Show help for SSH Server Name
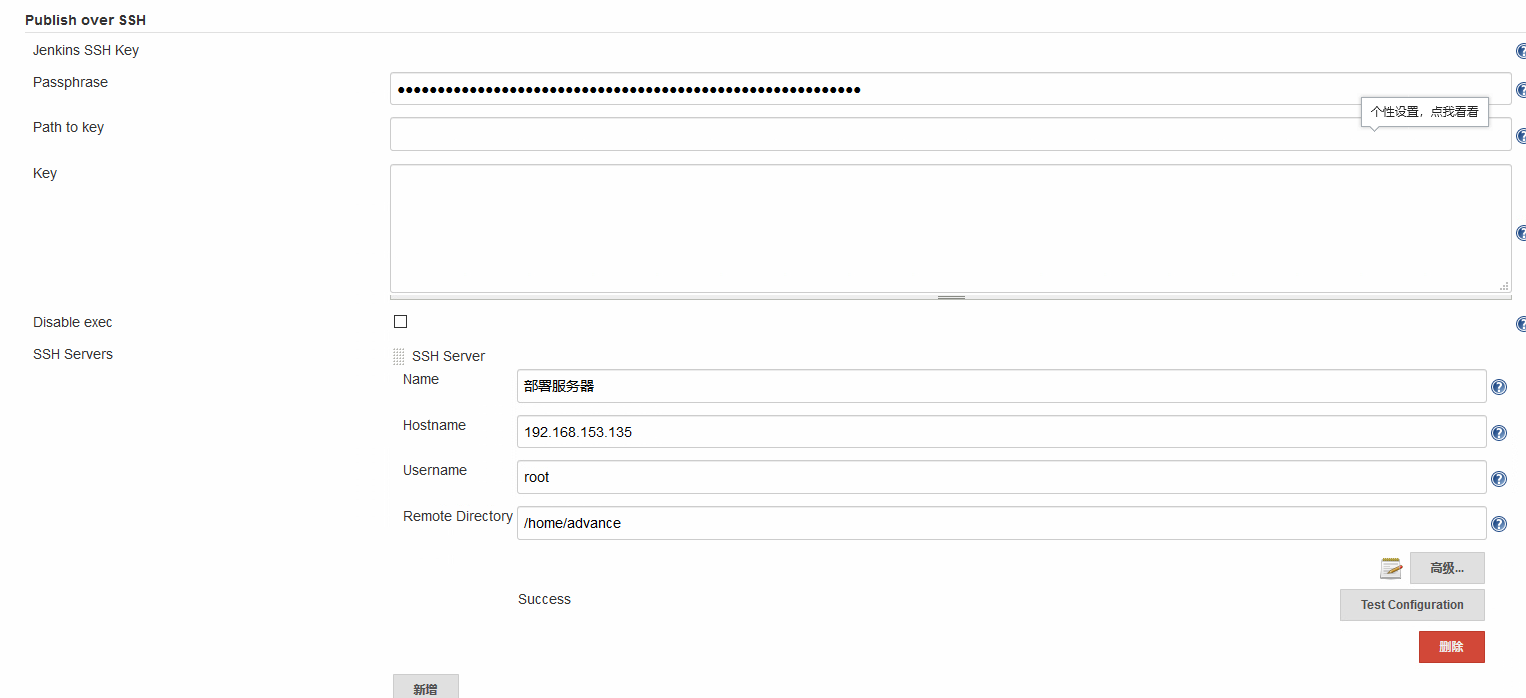The image size is (1526, 698). [1499, 387]
